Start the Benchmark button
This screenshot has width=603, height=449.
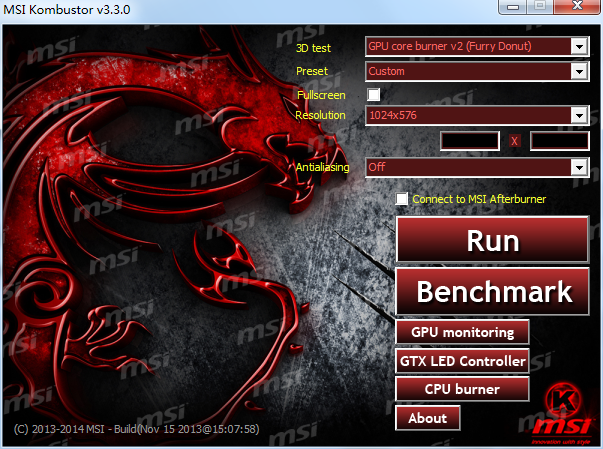[494, 291]
